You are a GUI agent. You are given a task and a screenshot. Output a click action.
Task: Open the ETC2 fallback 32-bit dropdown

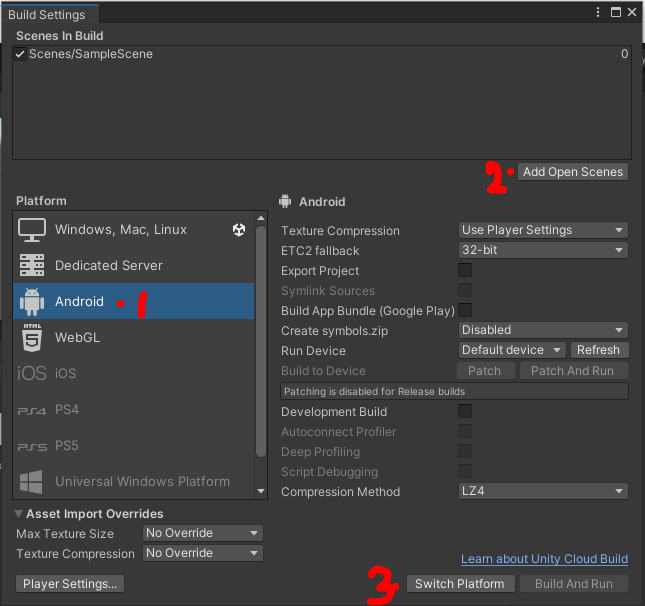(x=543, y=250)
